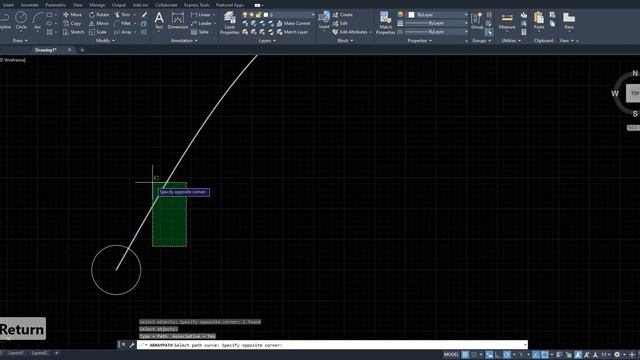Insert a Table
Screen dimensions: 640x360
200,32
